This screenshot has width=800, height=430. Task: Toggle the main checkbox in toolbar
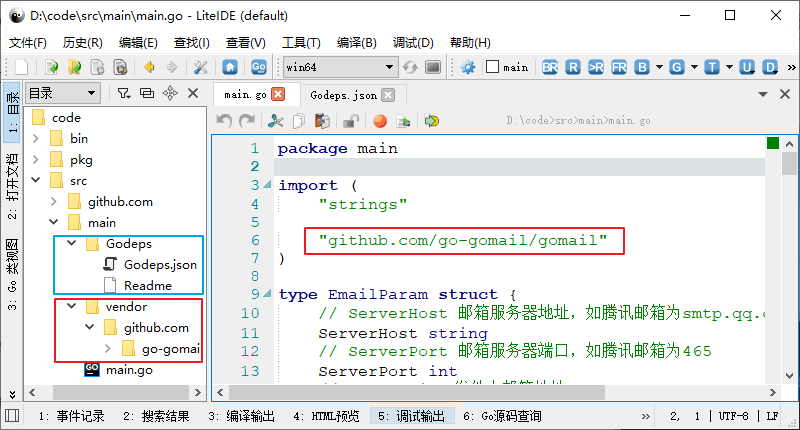(492, 67)
